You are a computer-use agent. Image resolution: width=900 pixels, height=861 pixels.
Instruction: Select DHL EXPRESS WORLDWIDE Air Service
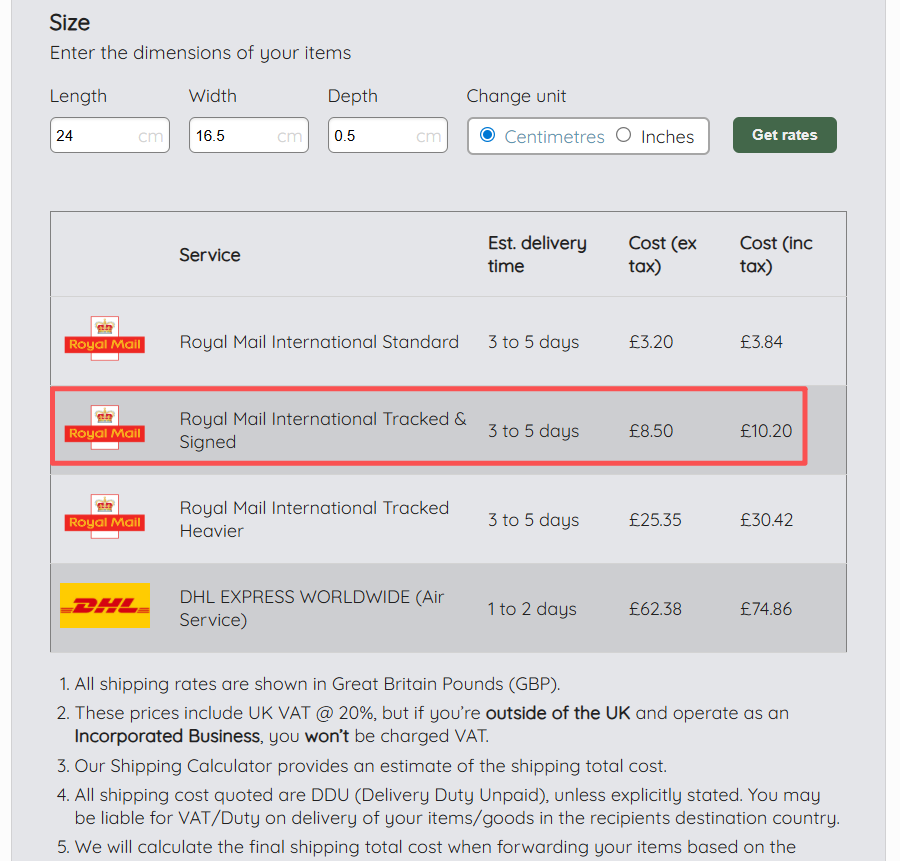pos(311,608)
